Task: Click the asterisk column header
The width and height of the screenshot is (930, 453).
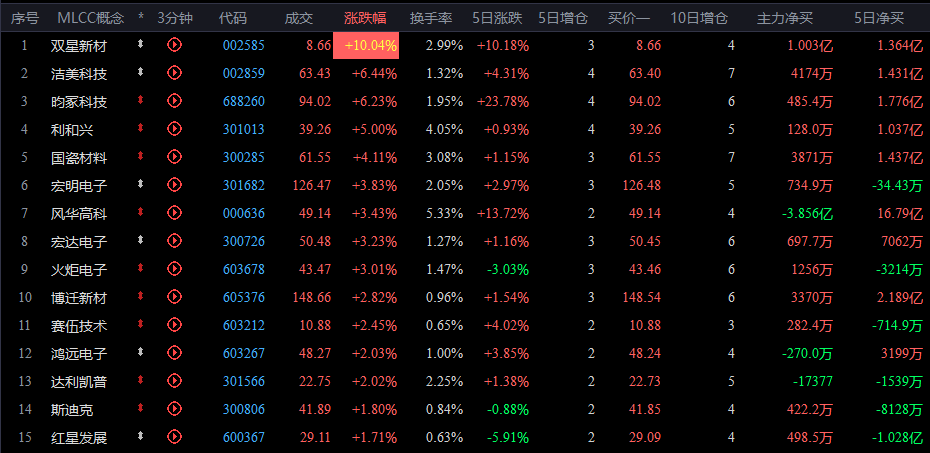Action: pos(141,18)
